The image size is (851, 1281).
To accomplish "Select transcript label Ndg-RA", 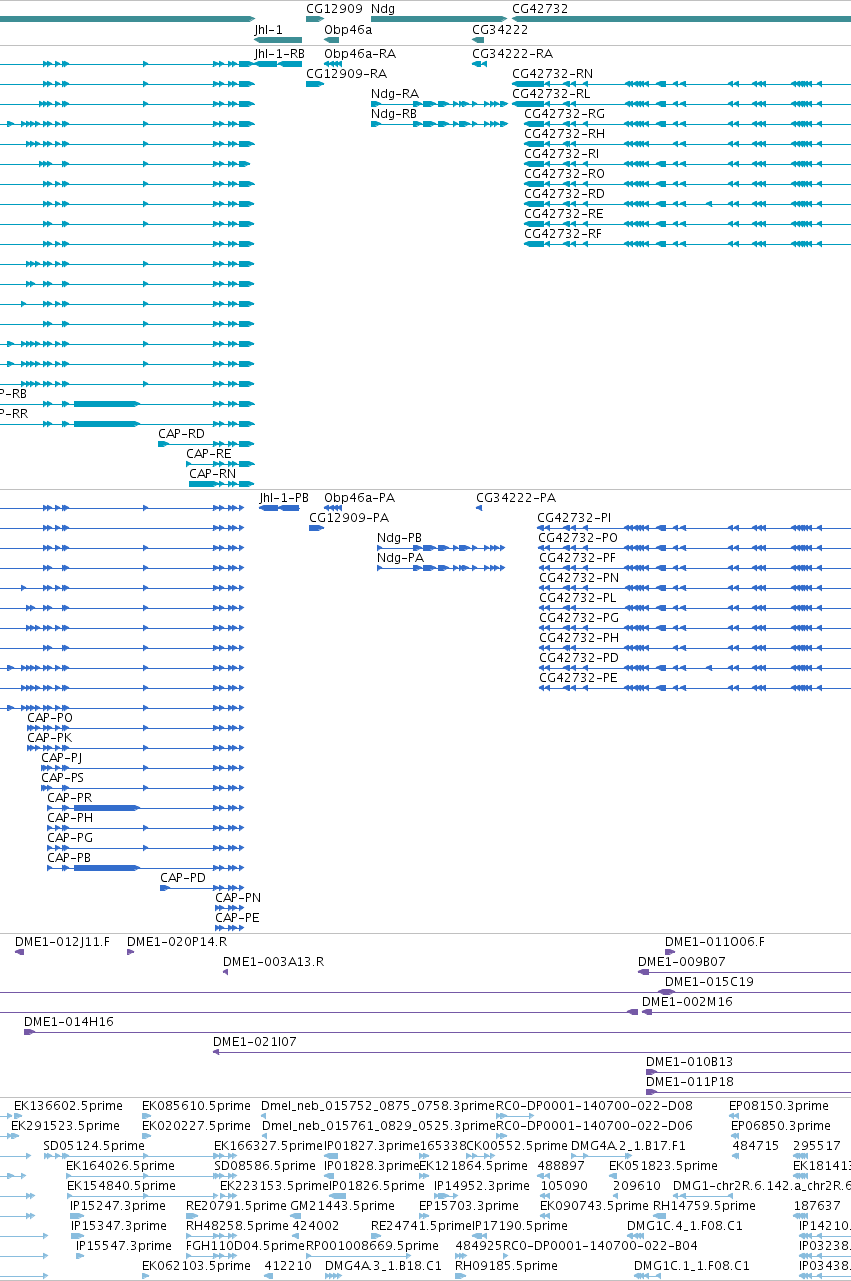I will tap(395, 93).
